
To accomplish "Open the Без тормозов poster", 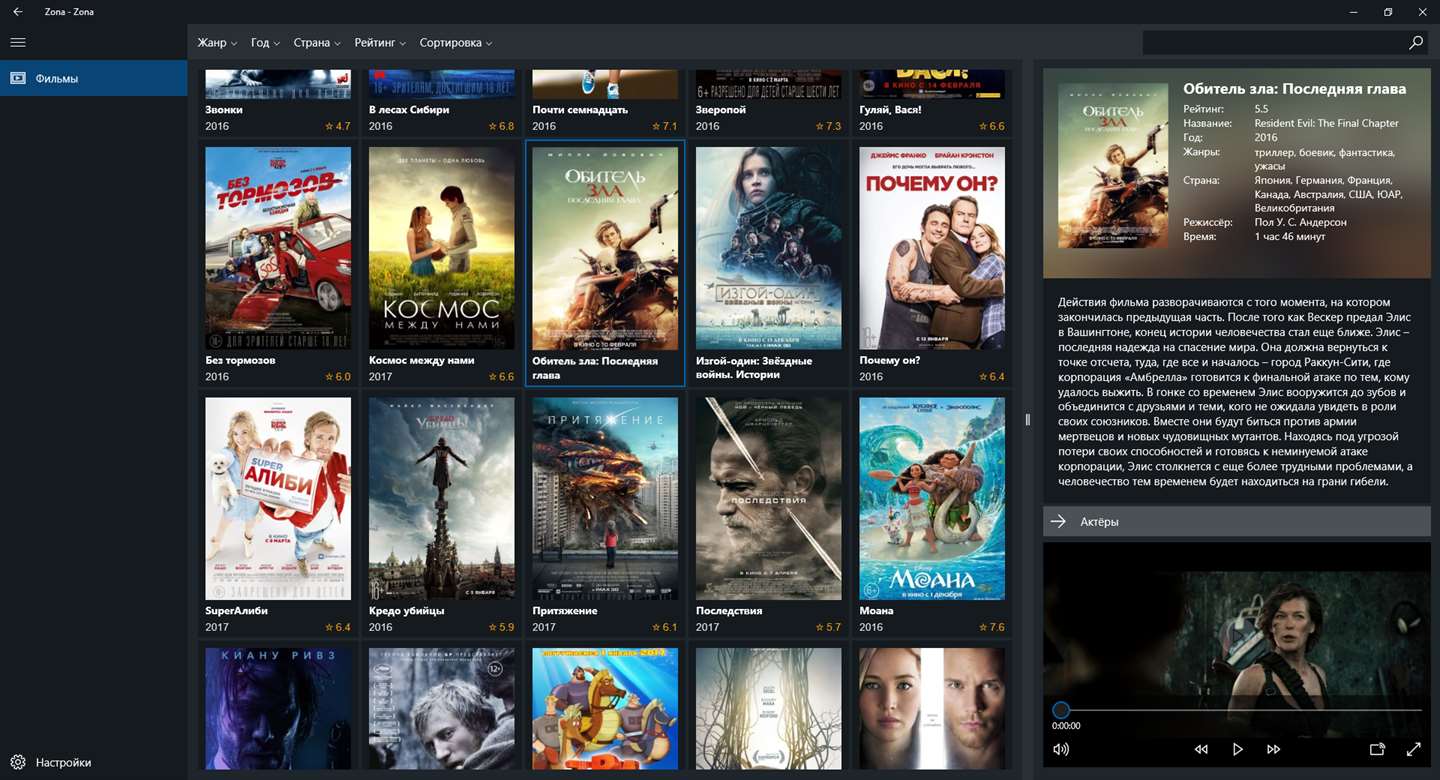I will [x=278, y=248].
